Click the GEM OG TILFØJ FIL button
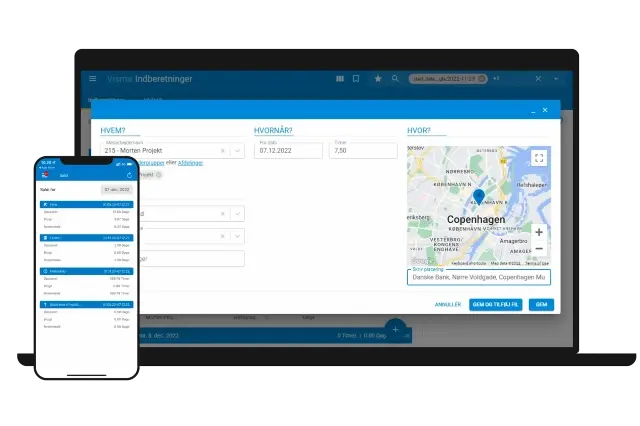Image resolution: width=640 pixels, height=426 pixels. (x=495, y=304)
